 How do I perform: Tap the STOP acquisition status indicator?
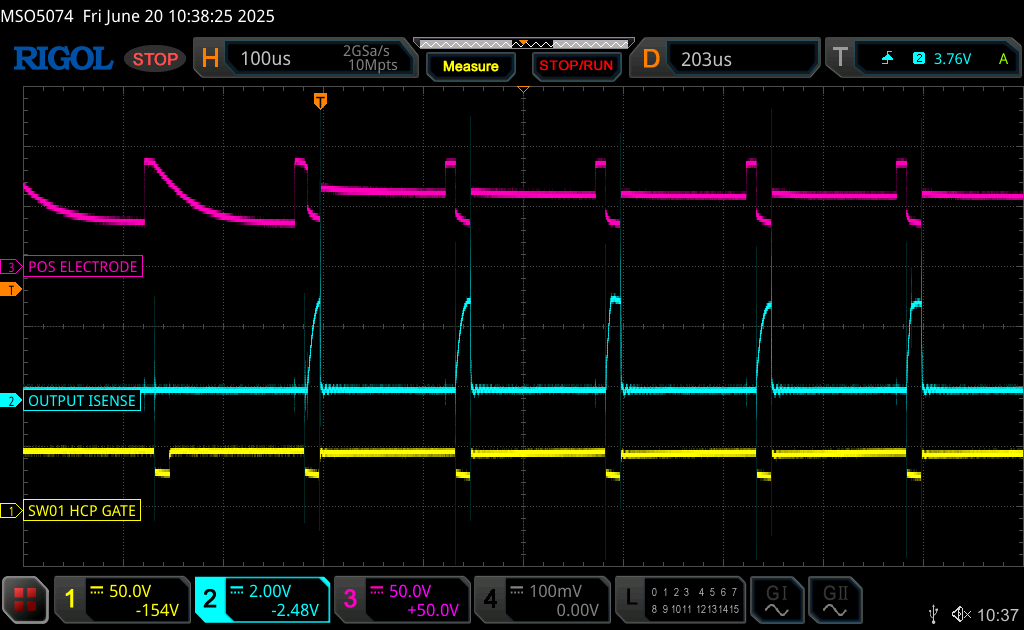click(155, 59)
